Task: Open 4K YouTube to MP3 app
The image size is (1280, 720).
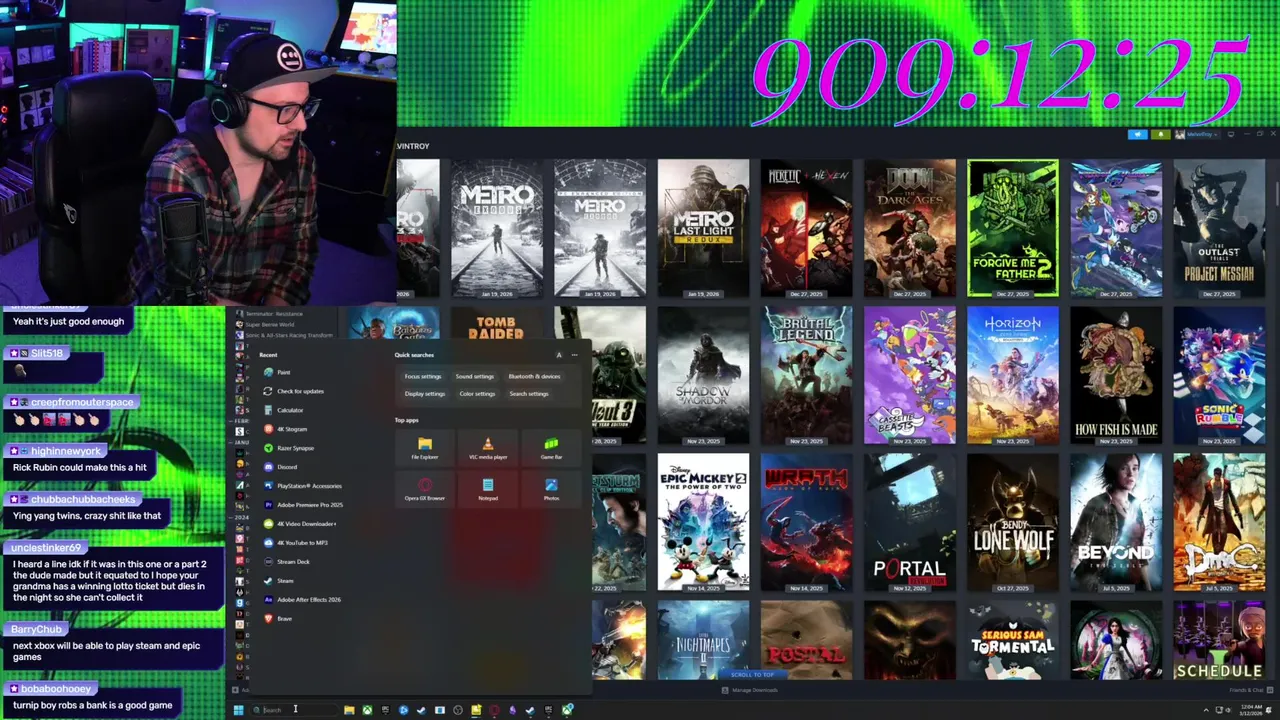Action: point(295,543)
